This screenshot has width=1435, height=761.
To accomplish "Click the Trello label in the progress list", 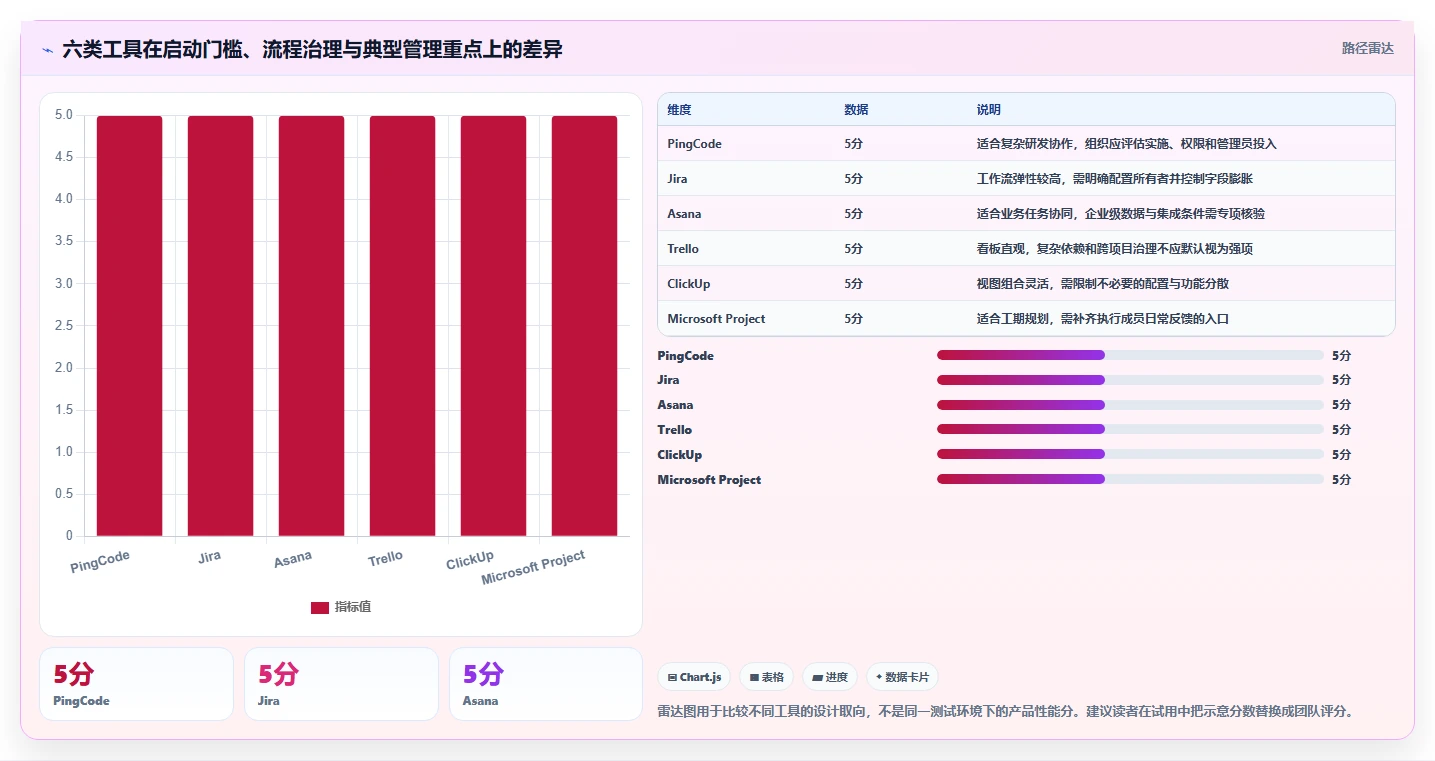I will pos(674,430).
